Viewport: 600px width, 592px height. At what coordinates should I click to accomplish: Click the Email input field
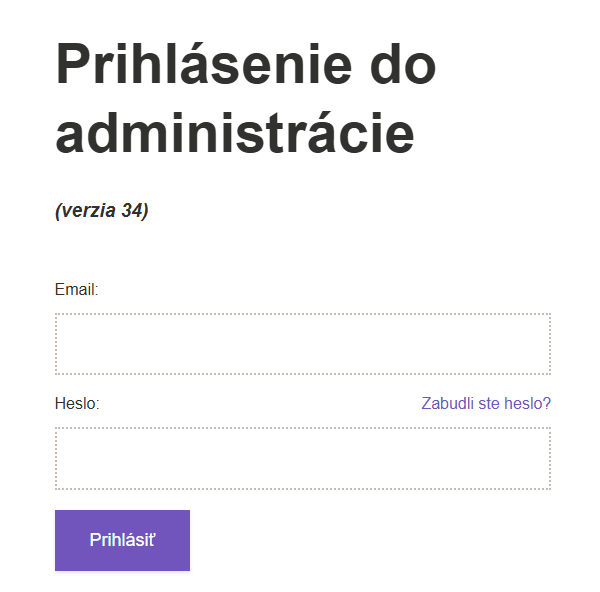[x=302, y=344]
